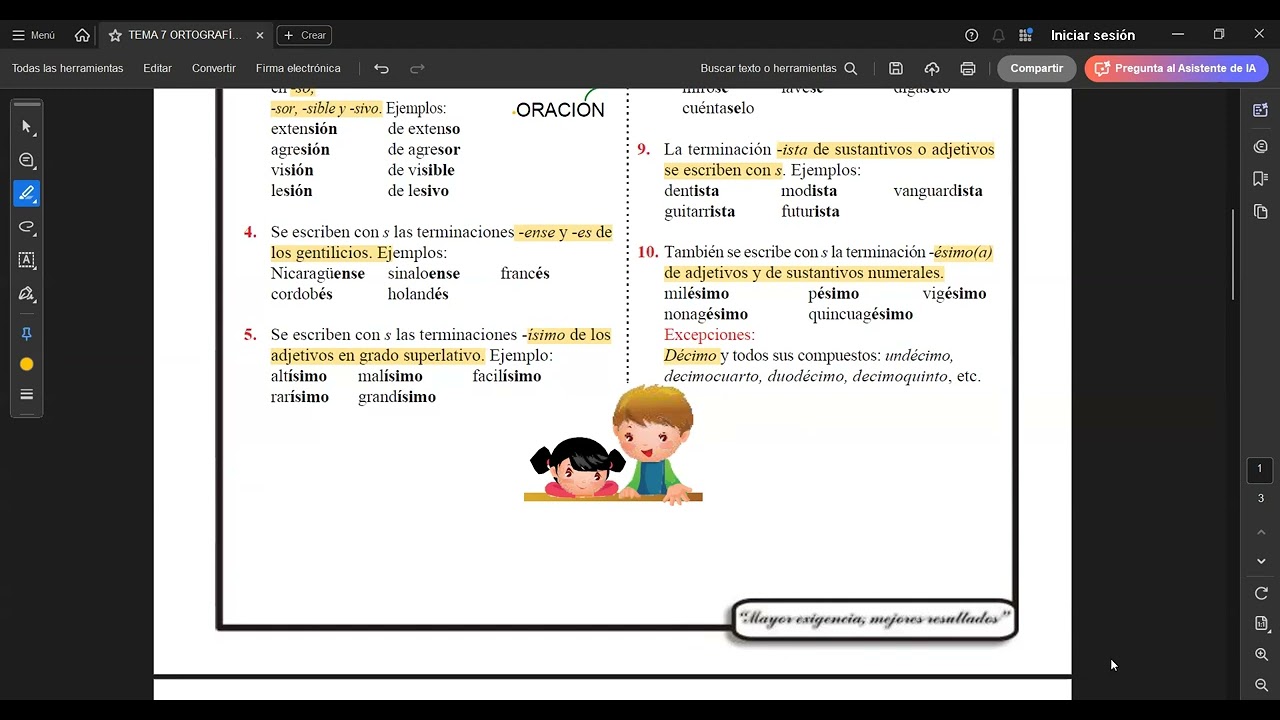The width and height of the screenshot is (1280, 720).
Task: Open the AI assistant panel icon
Action: 1260,110
